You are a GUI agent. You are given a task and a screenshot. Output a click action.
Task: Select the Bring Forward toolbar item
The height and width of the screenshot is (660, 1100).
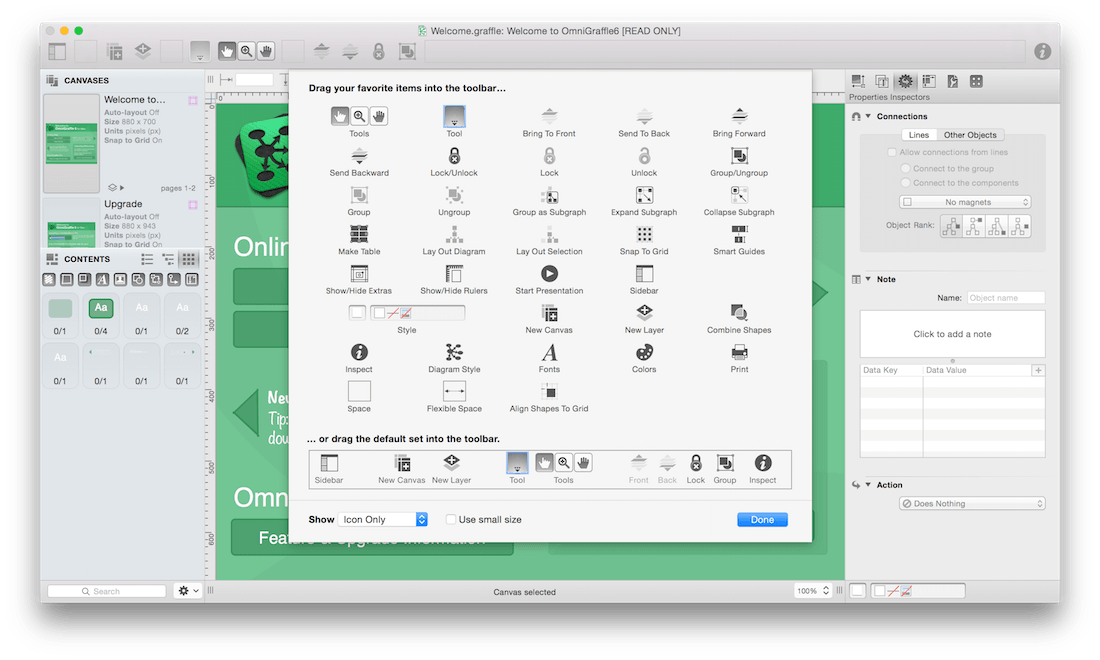pyautogui.click(x=739, y=116)
